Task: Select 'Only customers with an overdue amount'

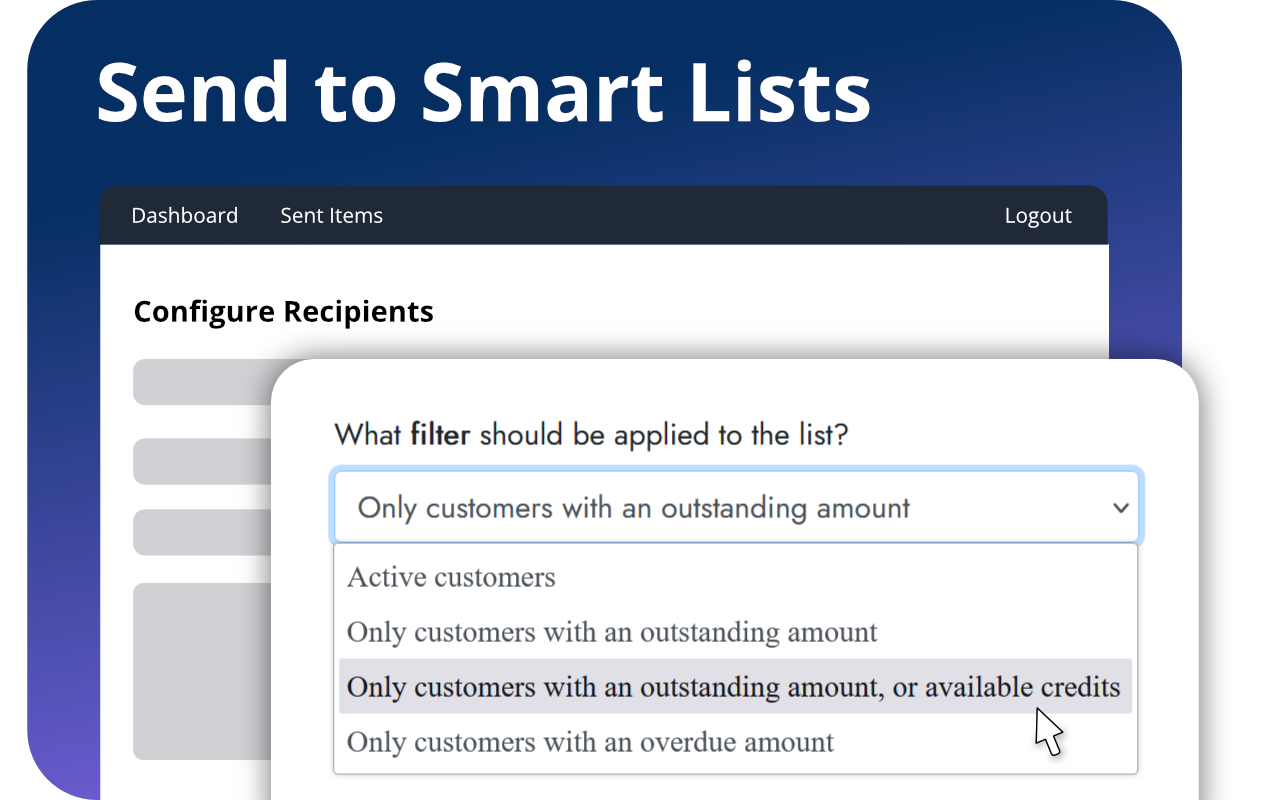Action: tap(735, 741)
